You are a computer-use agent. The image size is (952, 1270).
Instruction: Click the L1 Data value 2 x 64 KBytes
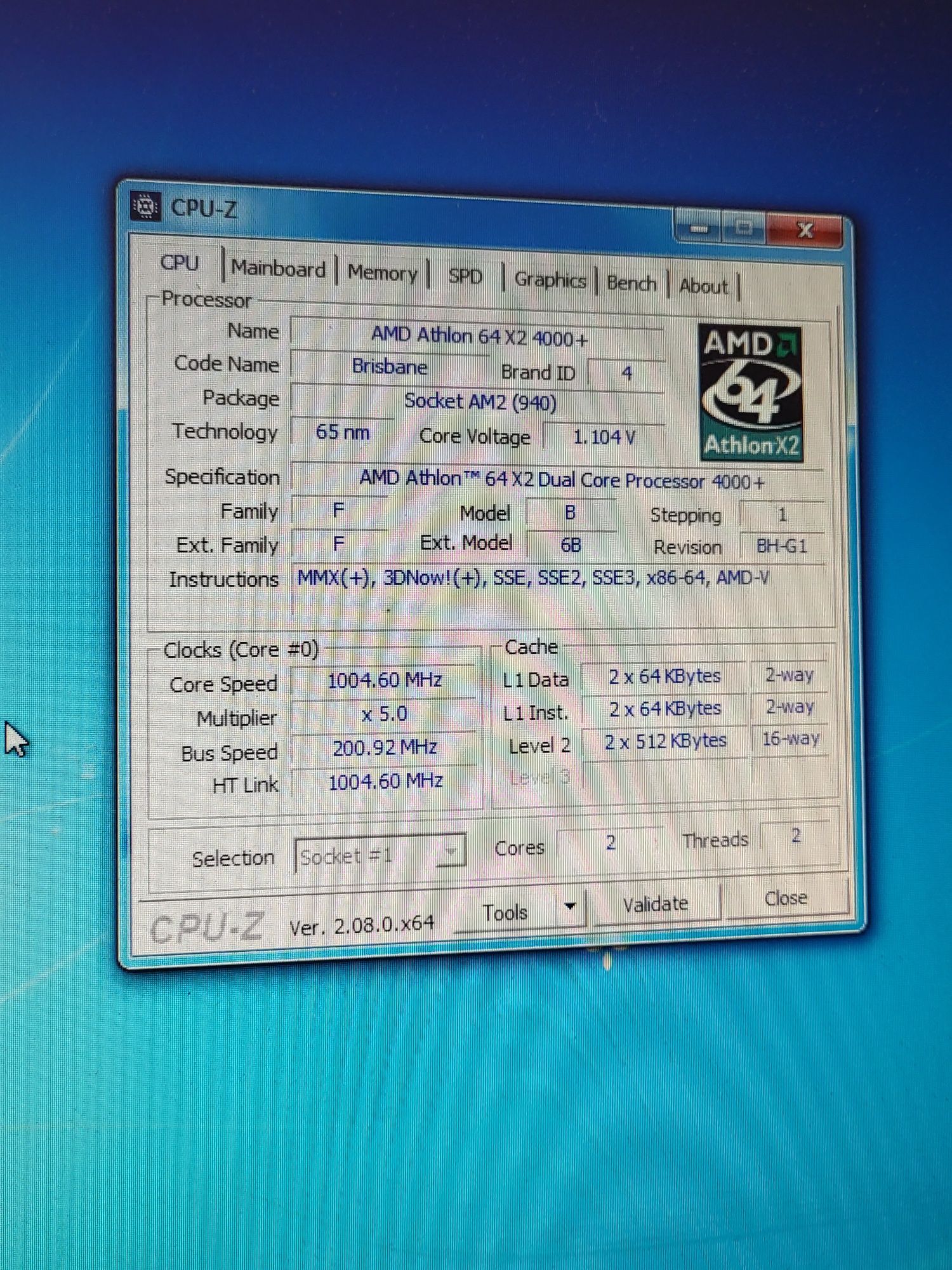[x=664, y=676]
